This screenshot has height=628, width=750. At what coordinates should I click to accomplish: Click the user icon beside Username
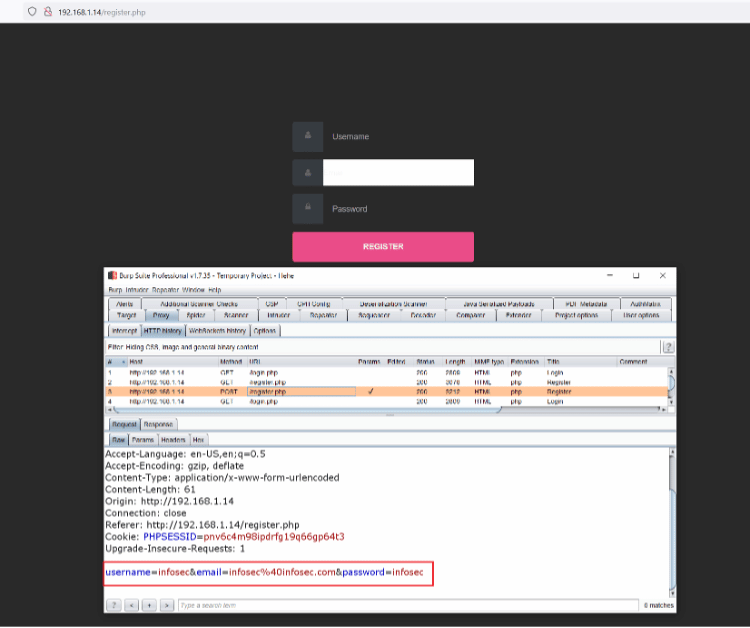tap(307, 136)
